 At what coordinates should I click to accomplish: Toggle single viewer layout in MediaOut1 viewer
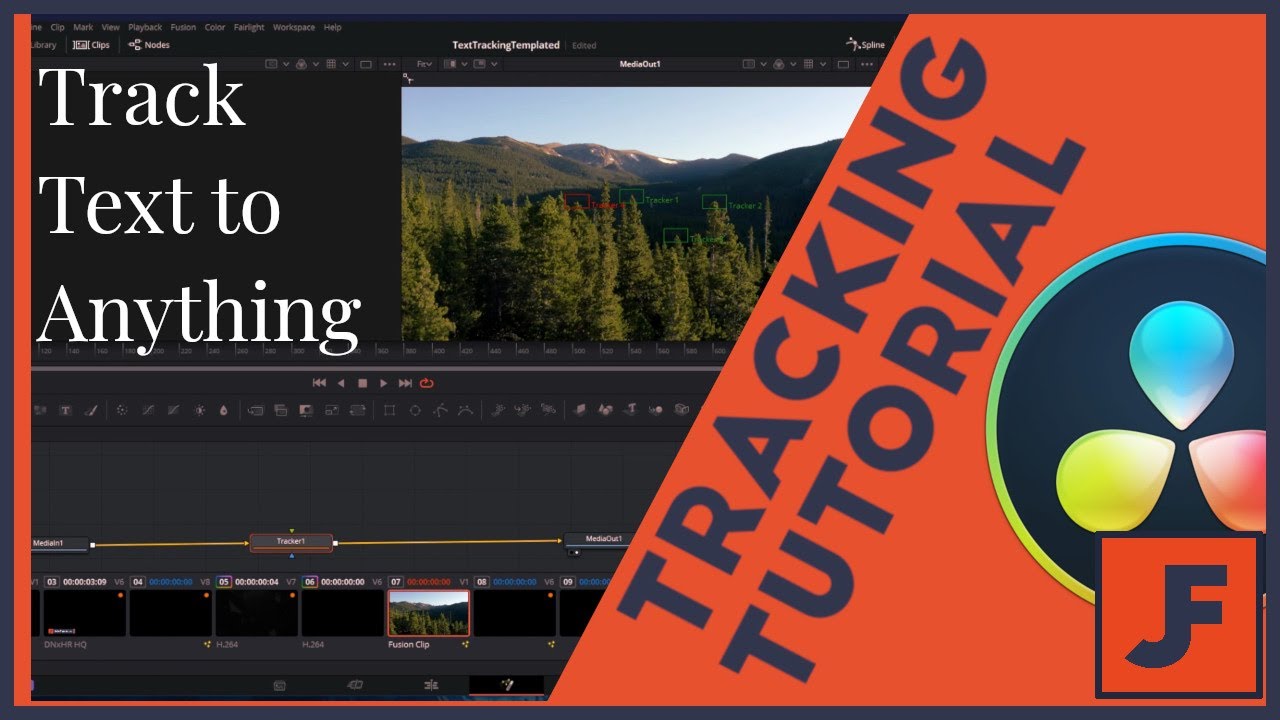[843, 64]
